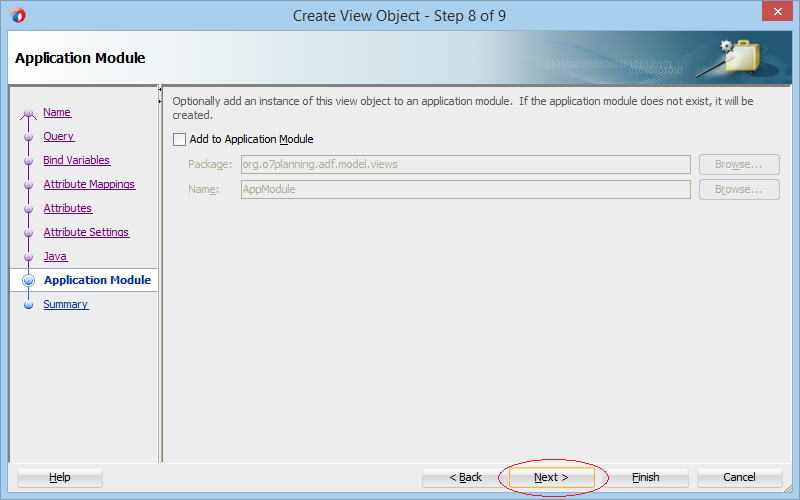
Task: Select the Application Module step
Action: pos(97,280)
